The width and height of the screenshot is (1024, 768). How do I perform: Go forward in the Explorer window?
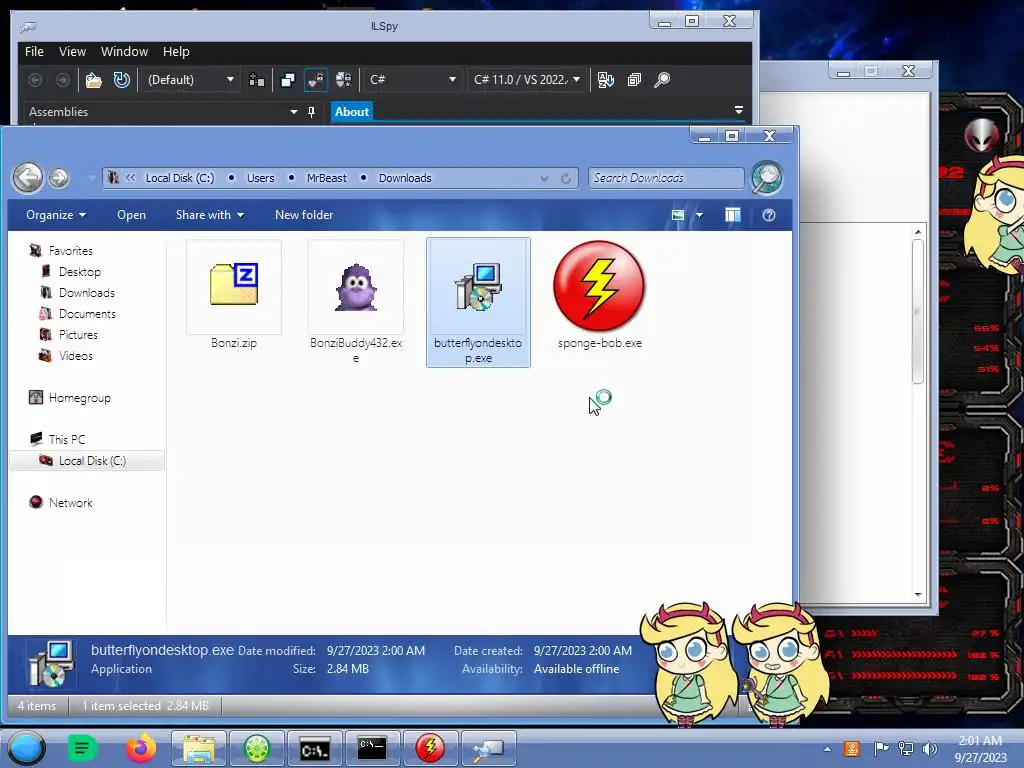[x=59, y=178]
